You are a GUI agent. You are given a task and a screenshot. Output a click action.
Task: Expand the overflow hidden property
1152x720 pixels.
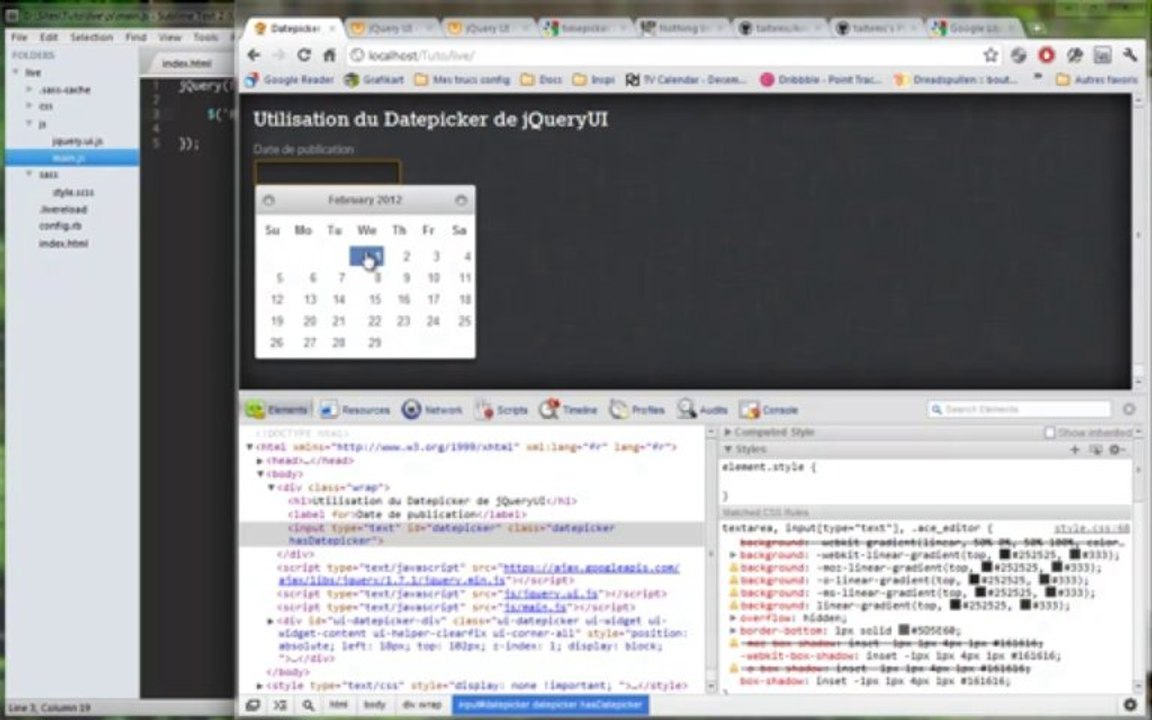733,618
